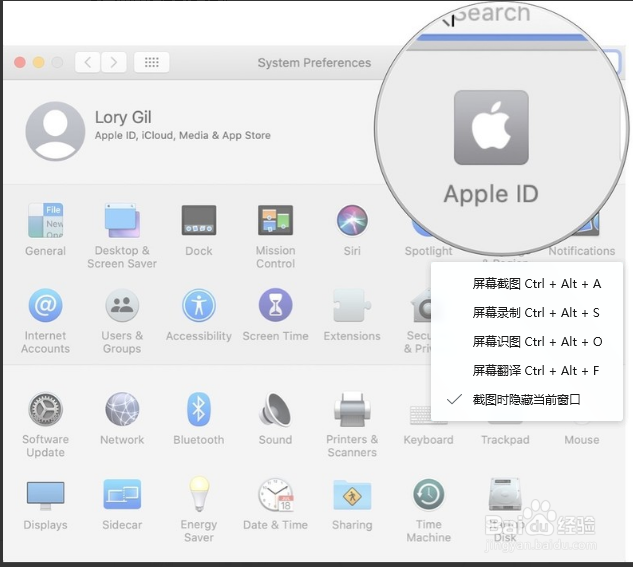Viewport: 633px width, 567px height.
Task: Click the magnified Apple ID icon
Action: coord(491,128)
